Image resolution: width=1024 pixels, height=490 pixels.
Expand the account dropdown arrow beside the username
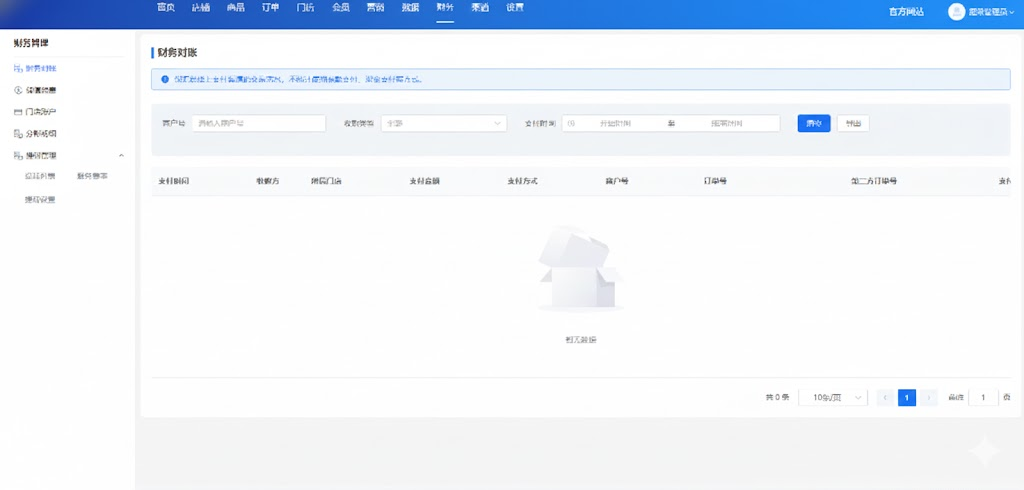click(x=1012, y=12)
